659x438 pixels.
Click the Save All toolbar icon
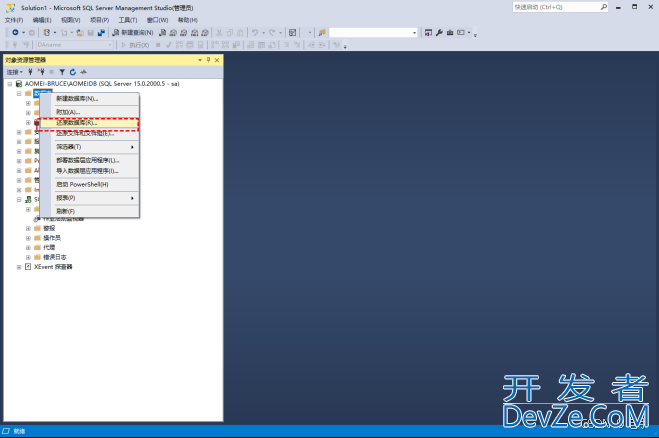pyautogui.click(x=101, y=32)
